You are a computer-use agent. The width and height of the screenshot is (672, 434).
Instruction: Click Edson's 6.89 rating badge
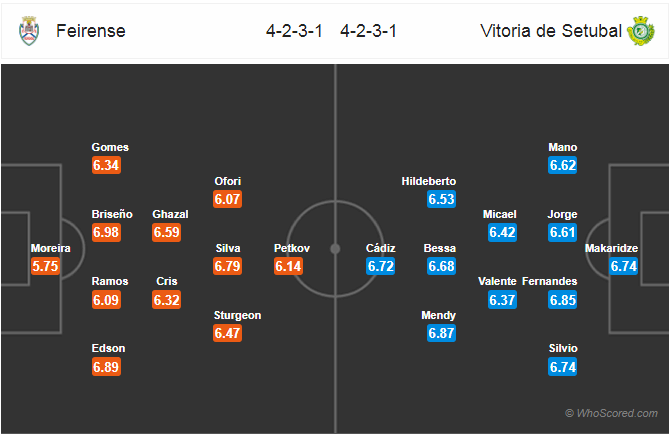[106, 367]
